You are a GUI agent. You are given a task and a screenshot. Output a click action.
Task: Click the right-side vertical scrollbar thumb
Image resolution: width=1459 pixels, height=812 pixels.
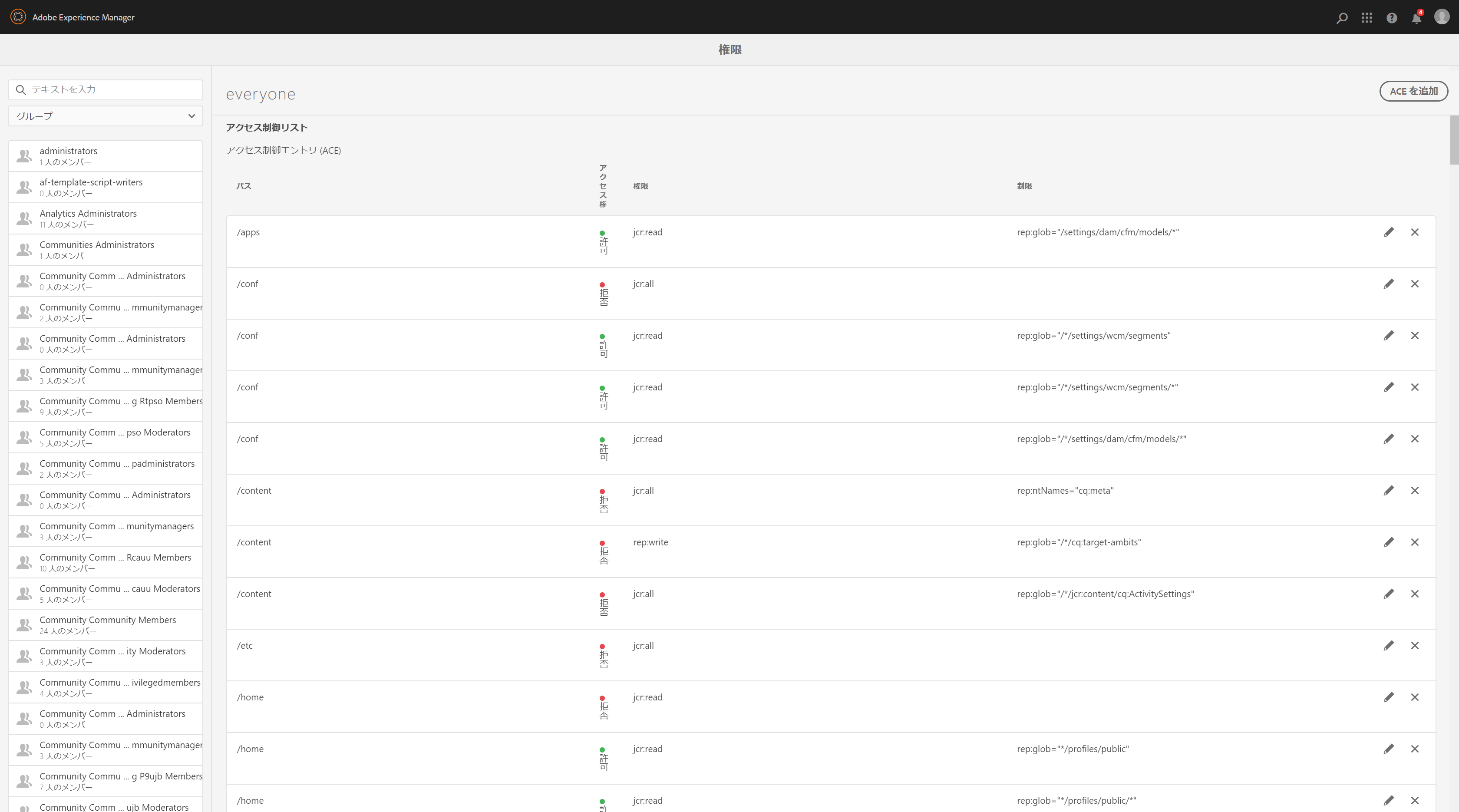pyautogui.click(x=1454, y=139)
